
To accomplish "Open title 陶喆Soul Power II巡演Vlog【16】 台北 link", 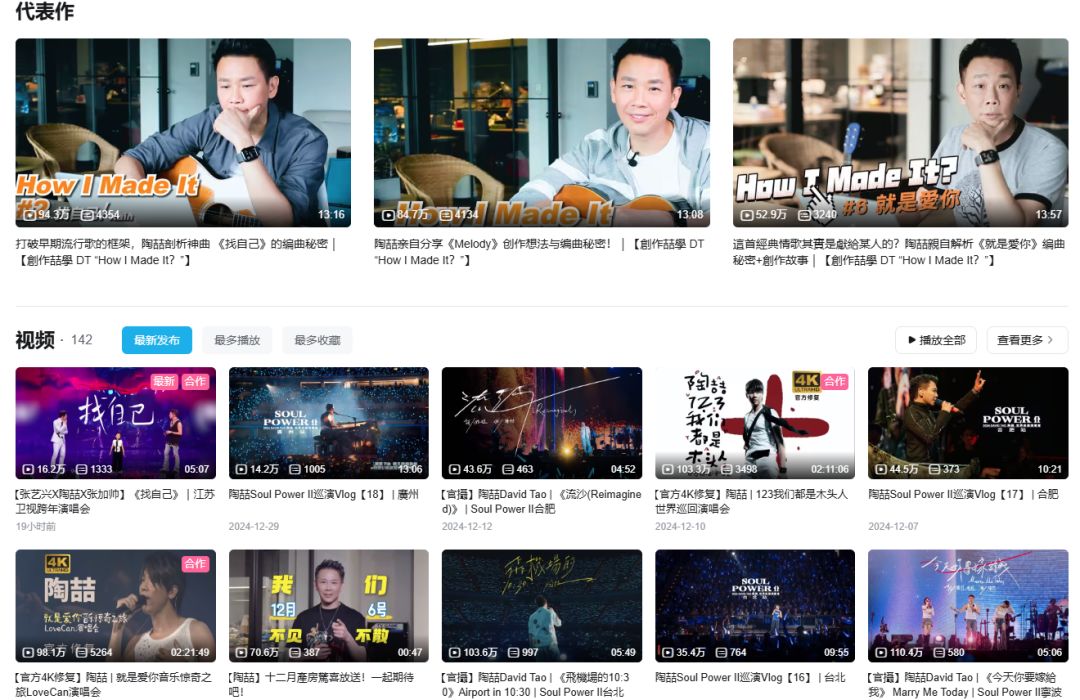I will [x=751, y=677].
